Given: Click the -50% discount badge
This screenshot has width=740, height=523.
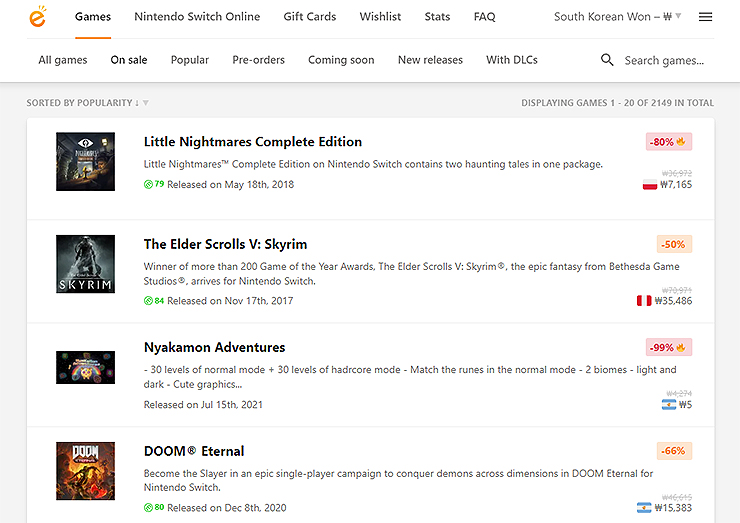Looking at the screenshot, I should [x=674, y=245].
